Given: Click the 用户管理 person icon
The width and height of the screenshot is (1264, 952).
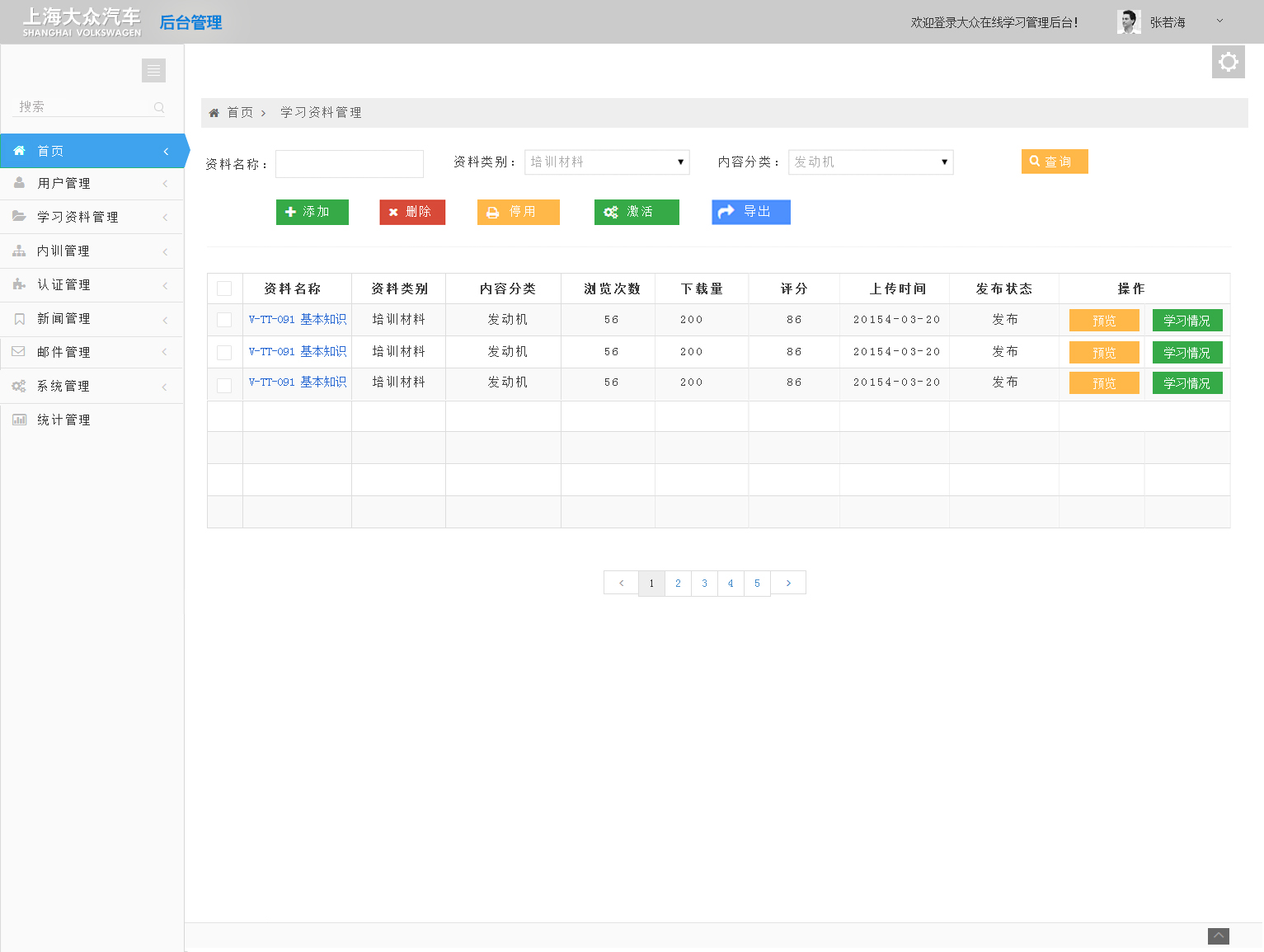Looking at the screenshot, I should (x=19, y=183).
